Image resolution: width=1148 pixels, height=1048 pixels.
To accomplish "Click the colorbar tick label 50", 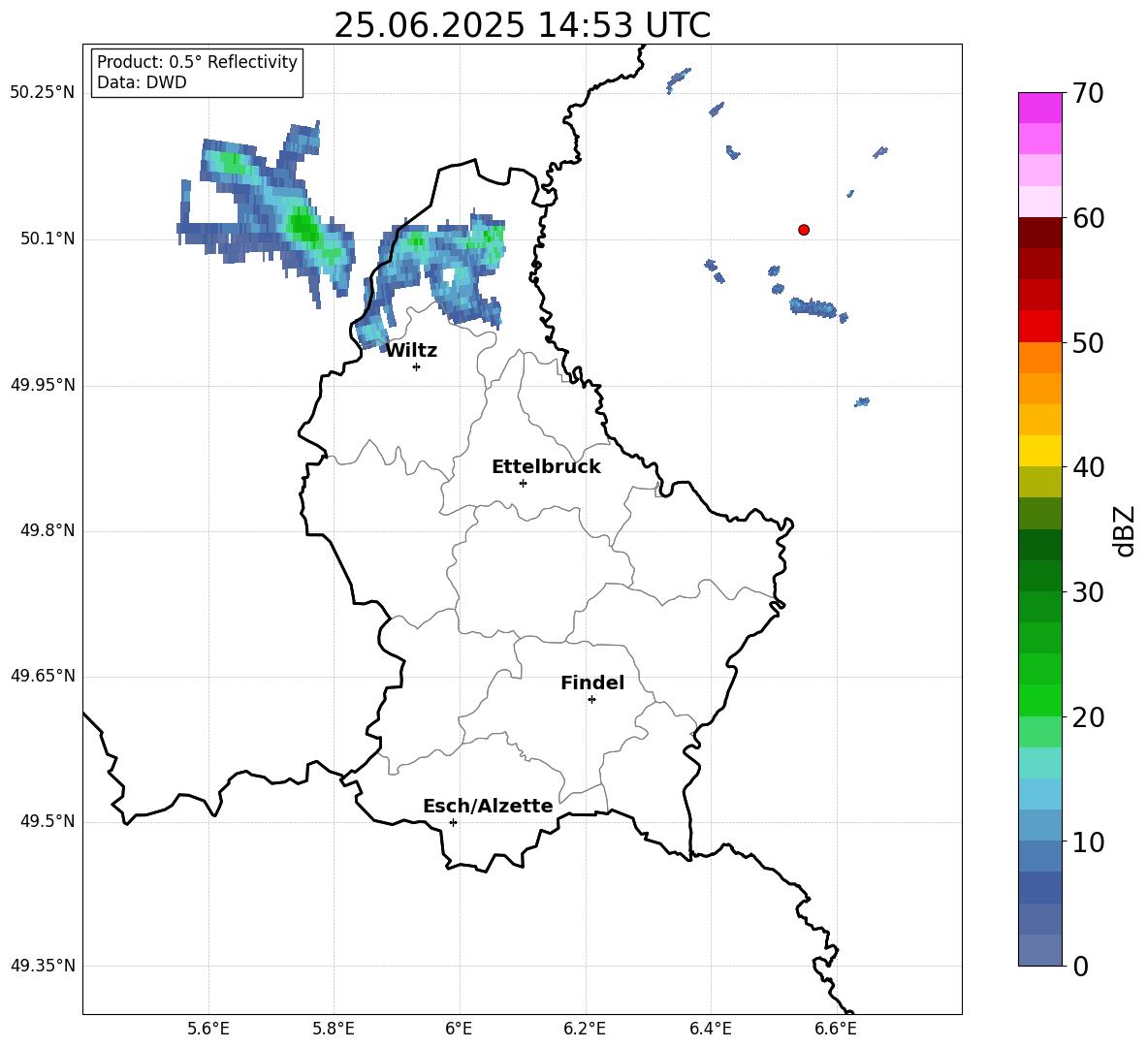I will pos(1088,342).
